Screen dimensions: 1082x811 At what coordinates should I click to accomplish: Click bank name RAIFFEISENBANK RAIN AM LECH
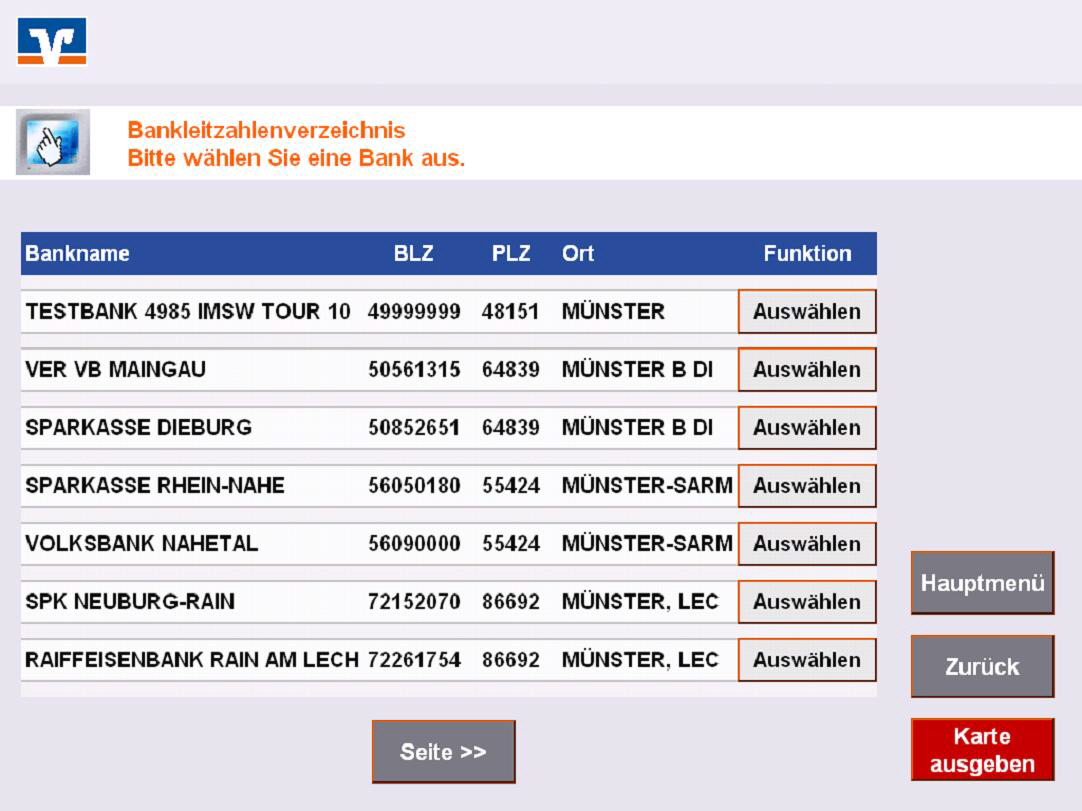tap(192, 659)
